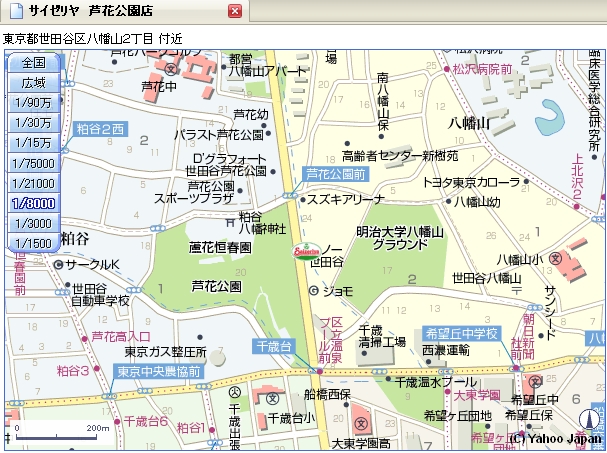Click the パラスト芦花公園 building label

click(218, 135)
